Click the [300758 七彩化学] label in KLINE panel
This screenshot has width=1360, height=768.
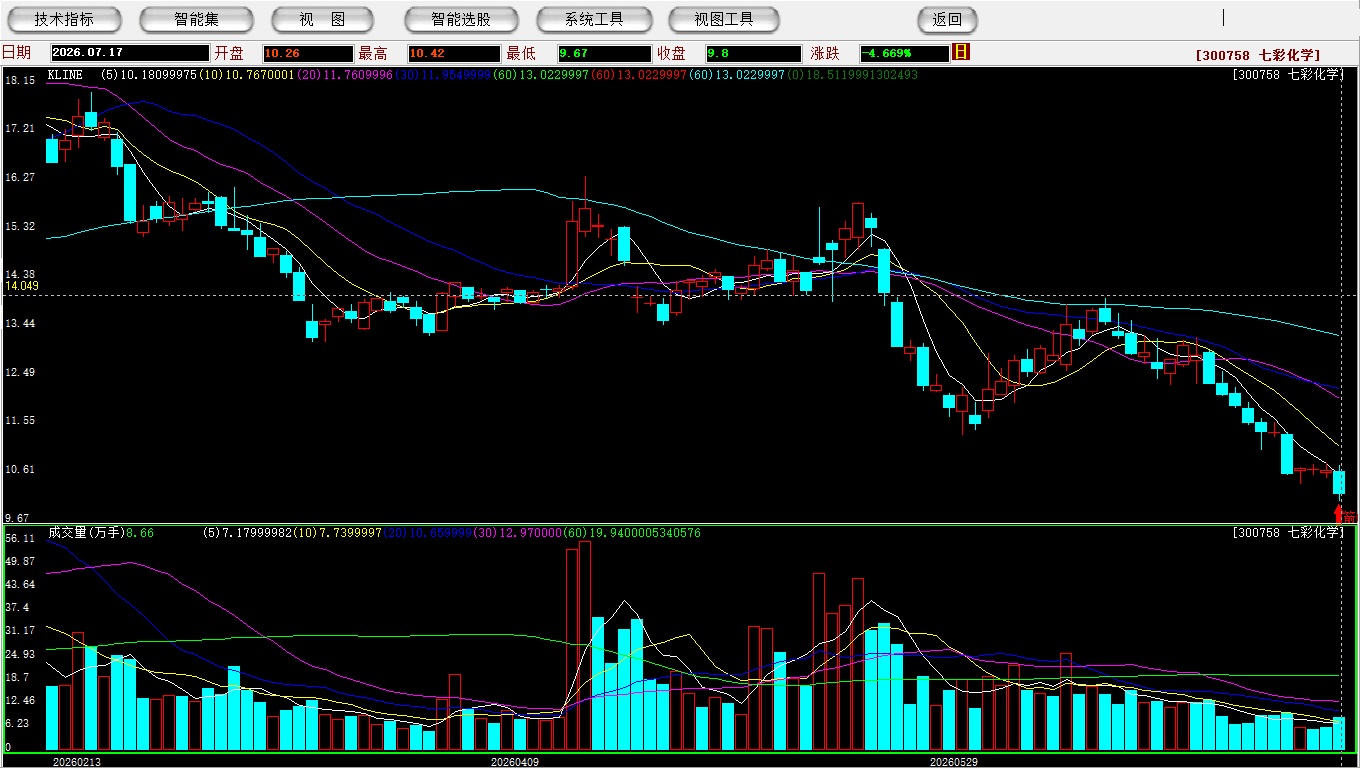pyautogui.click(x=1287, y=75)
